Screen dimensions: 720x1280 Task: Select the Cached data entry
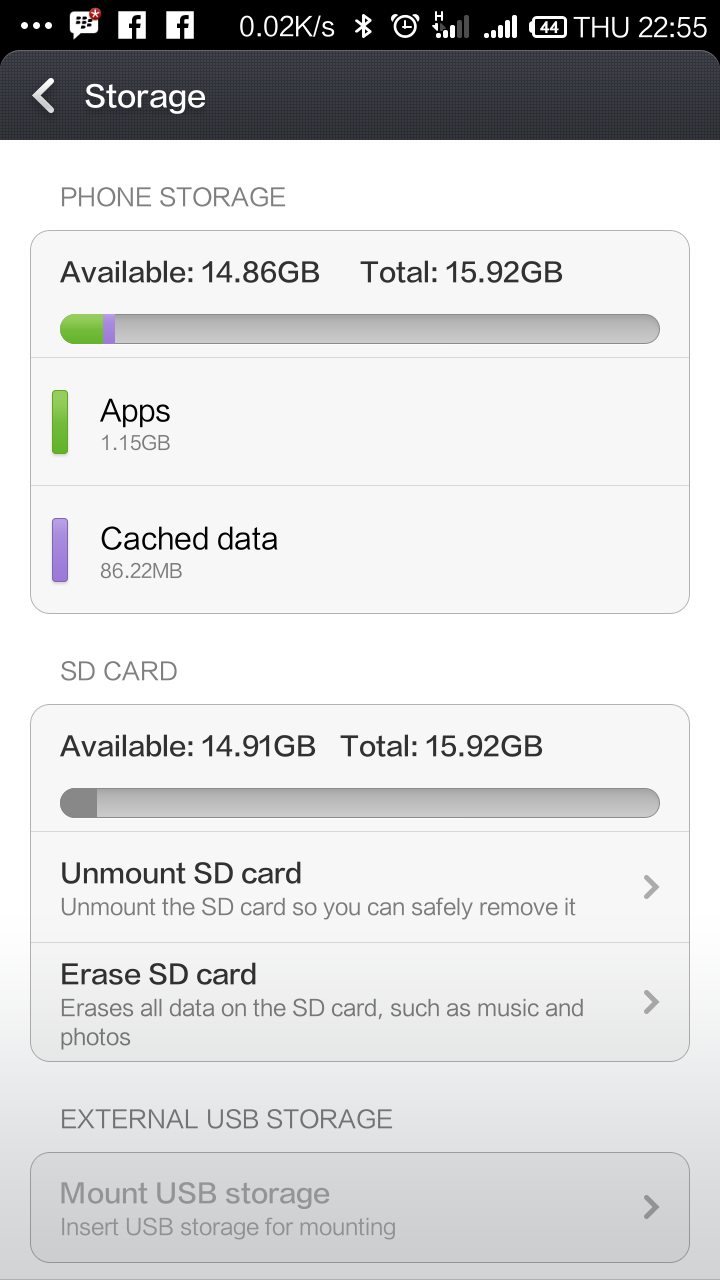[360, 549]
